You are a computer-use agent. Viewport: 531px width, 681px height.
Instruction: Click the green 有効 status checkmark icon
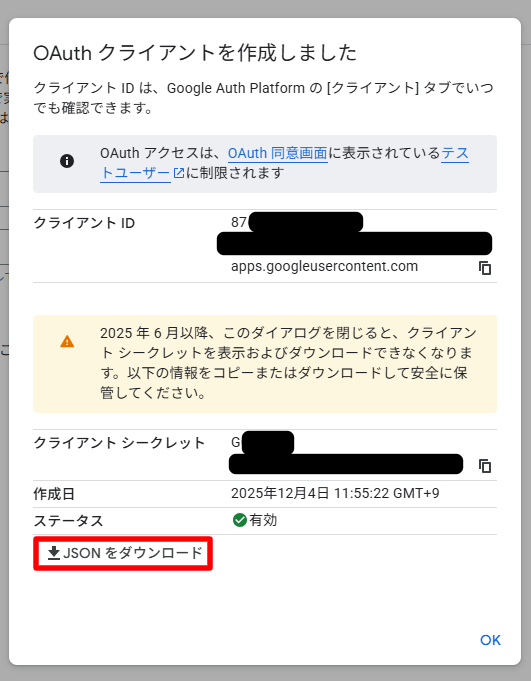pyautogui.click(x=239, y=520)
